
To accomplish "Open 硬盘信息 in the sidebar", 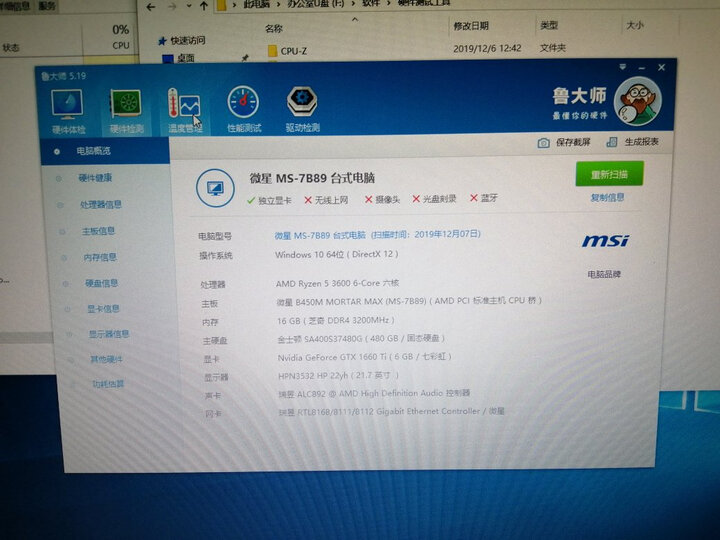I will point(101,283).
